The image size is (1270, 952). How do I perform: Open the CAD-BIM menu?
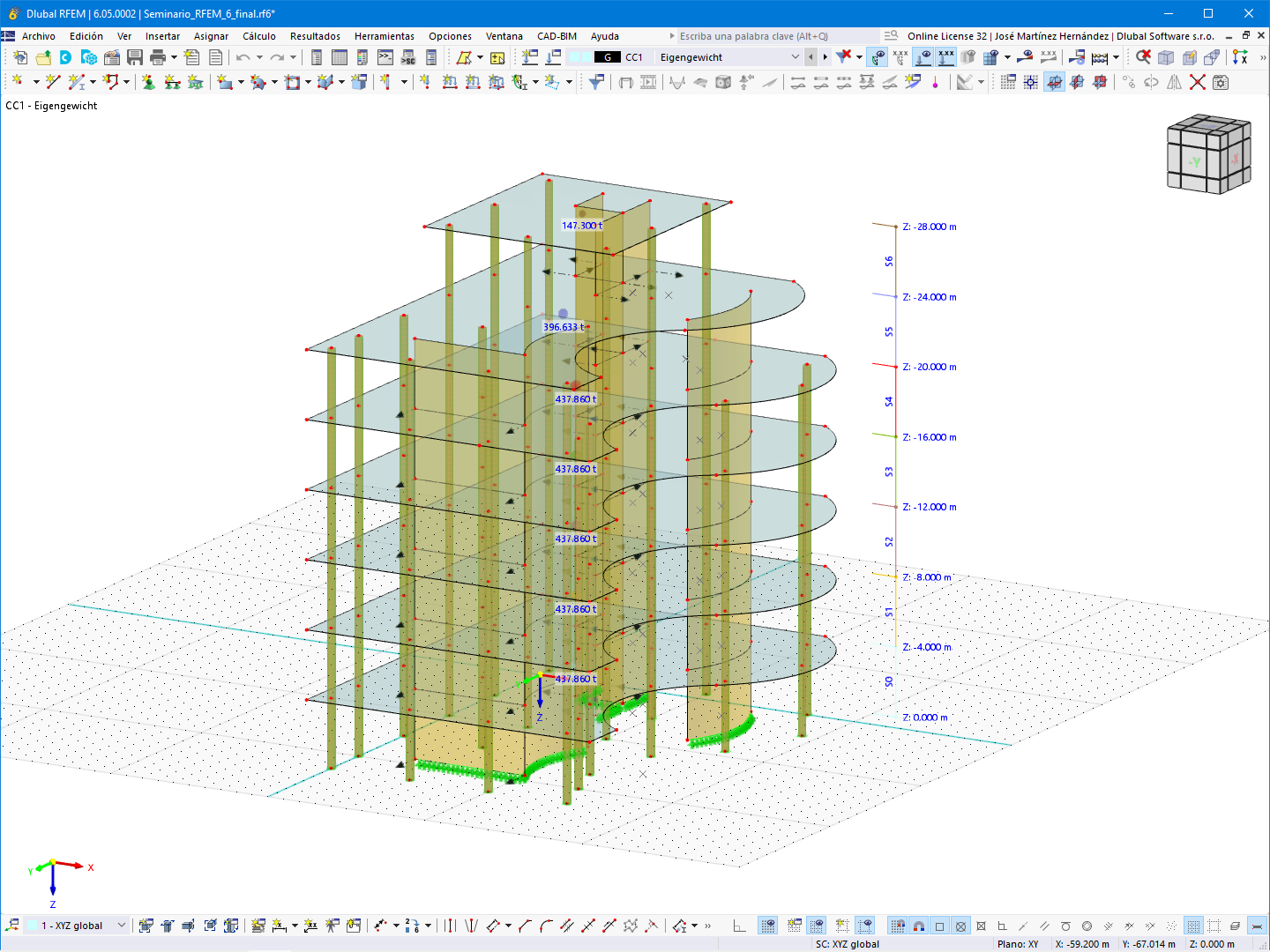click(x=557, y=36)
